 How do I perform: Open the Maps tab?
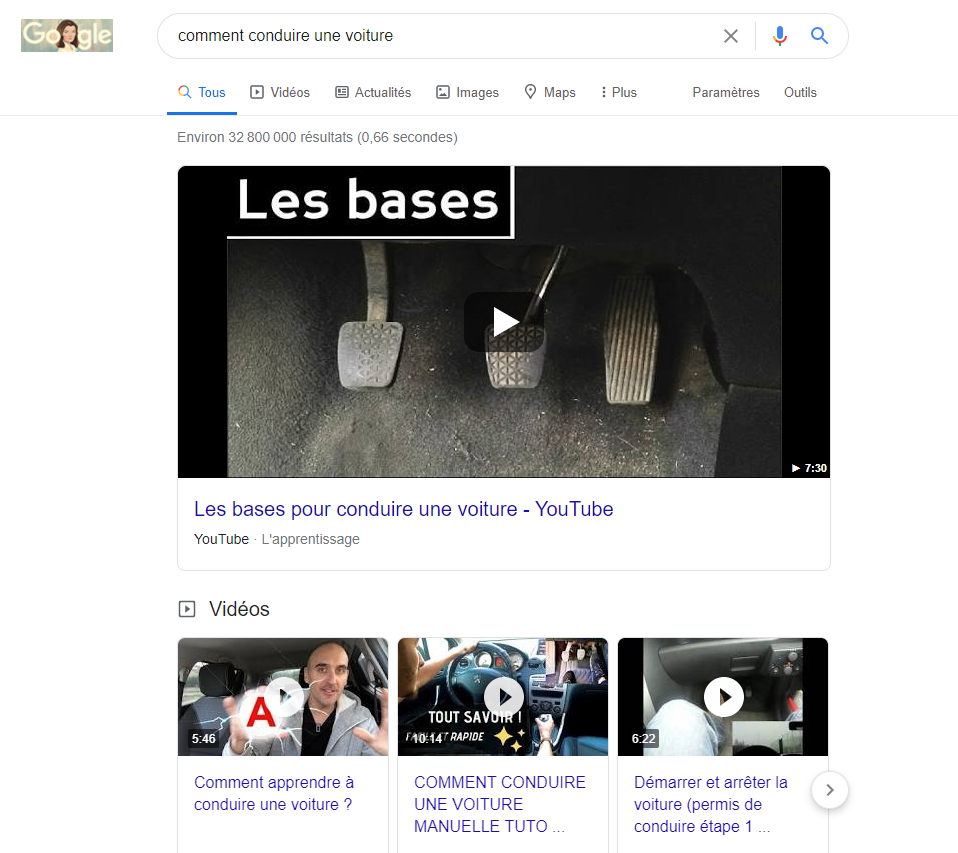(x=550, y=92)
